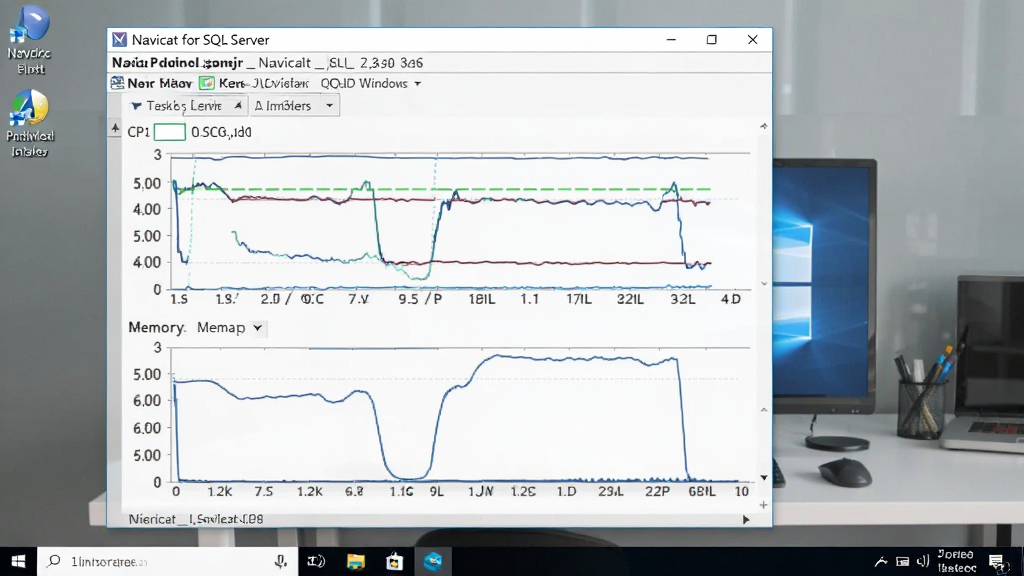Click the network icon in the system tray
The height and width of the screenshot is (576, 1024).
pos(903,562)
